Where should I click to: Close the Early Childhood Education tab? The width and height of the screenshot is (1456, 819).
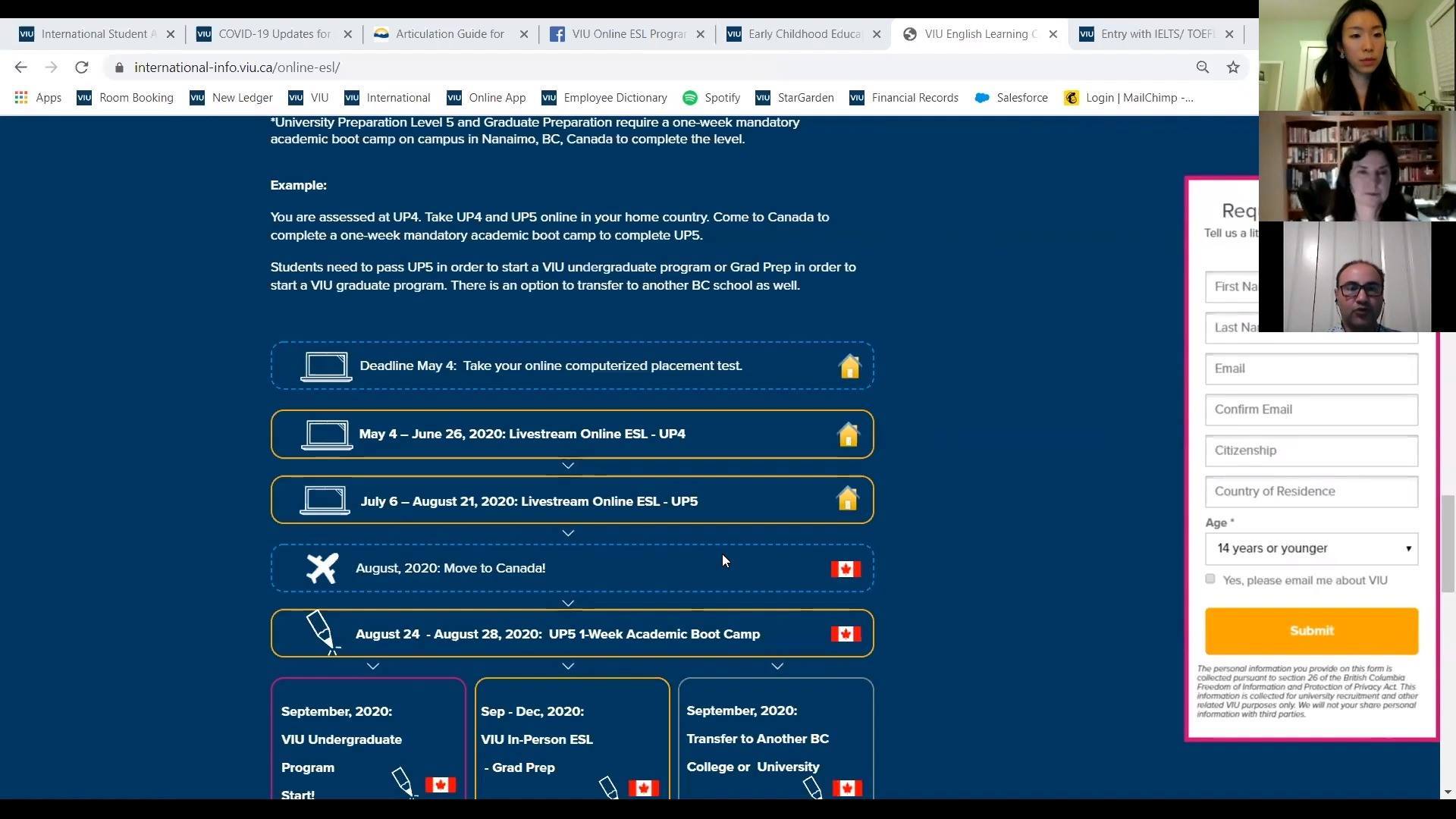tap(877, 34)
